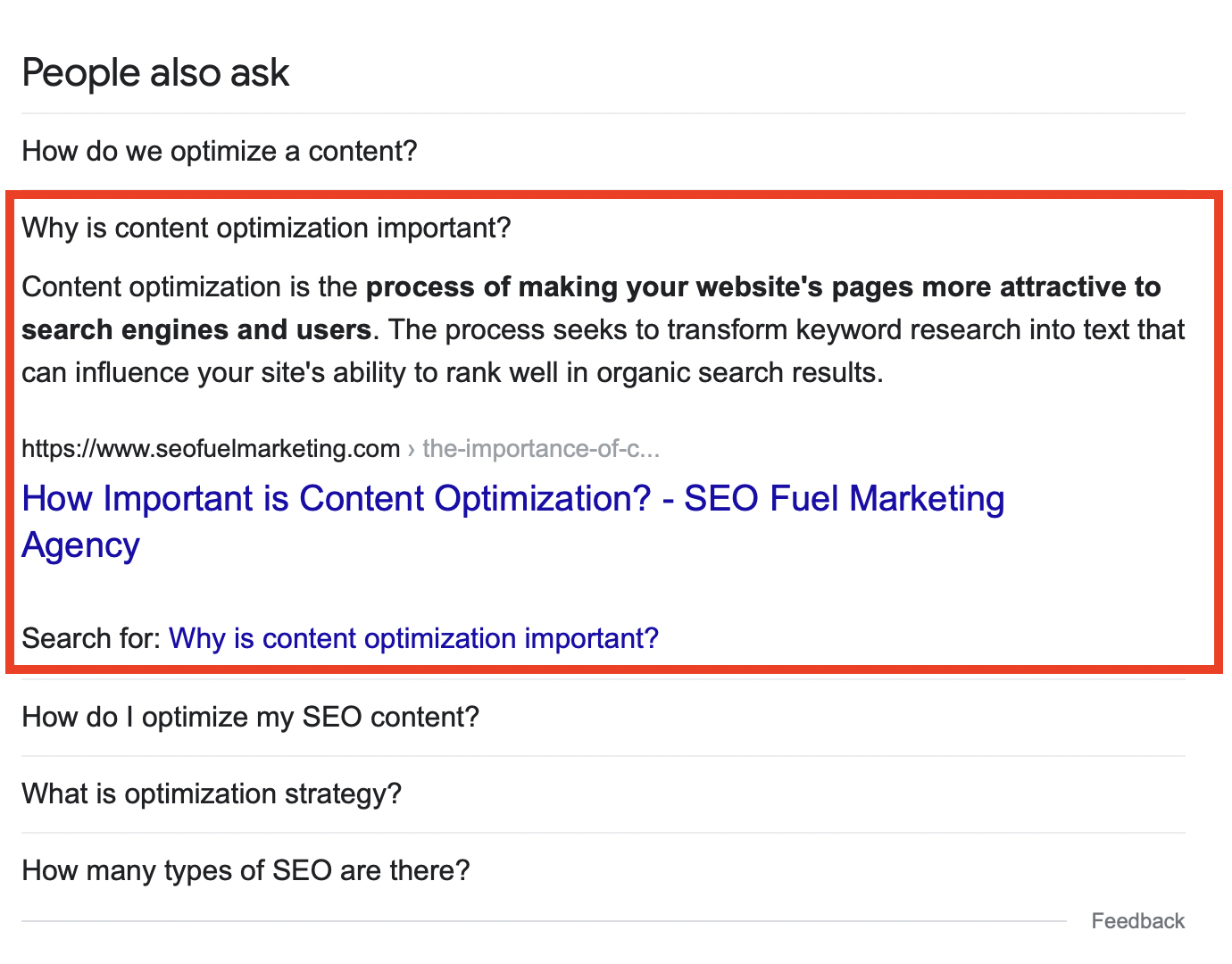Open the Feedback link

click(1137, 921)
